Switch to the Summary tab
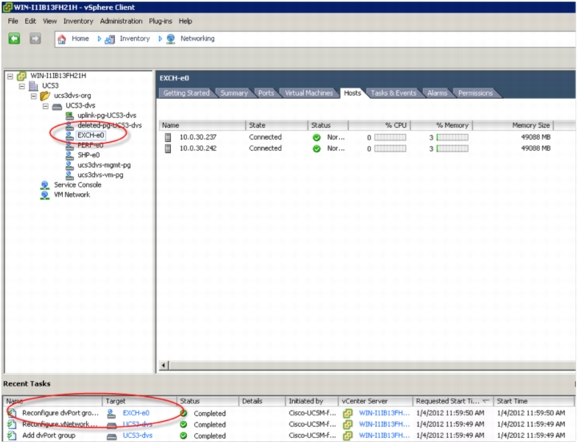The height and width of the screenshot is (445, 578). [234, 93]
